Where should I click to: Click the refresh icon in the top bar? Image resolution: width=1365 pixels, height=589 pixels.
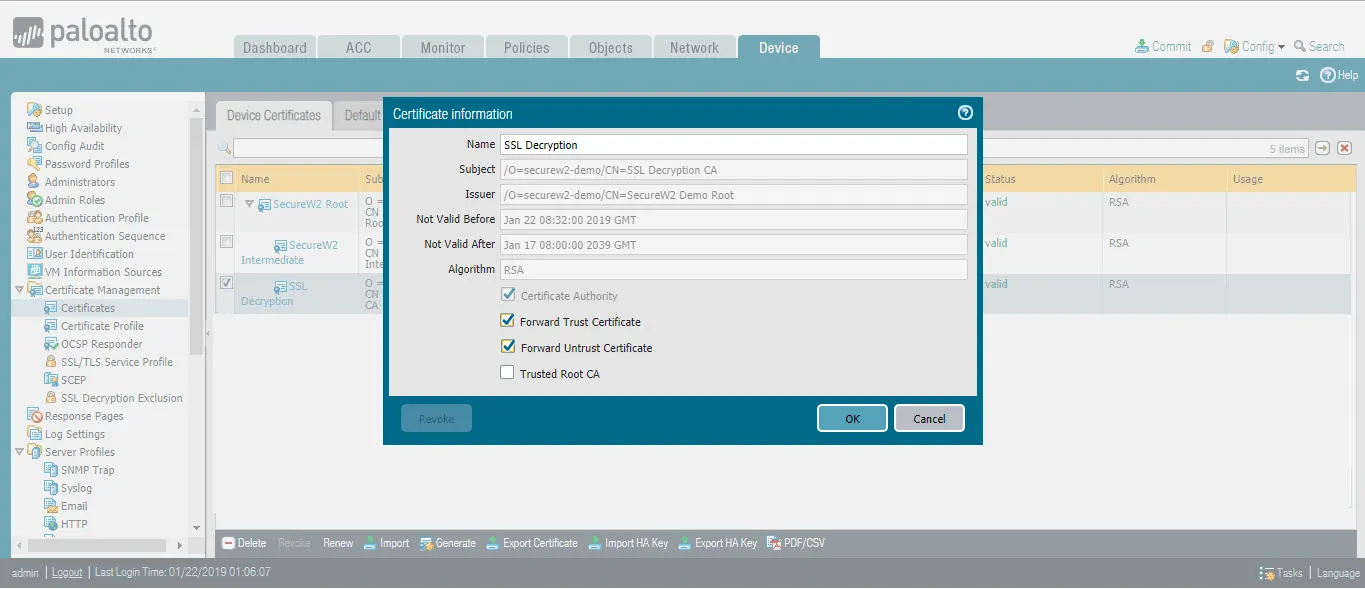1302,76
